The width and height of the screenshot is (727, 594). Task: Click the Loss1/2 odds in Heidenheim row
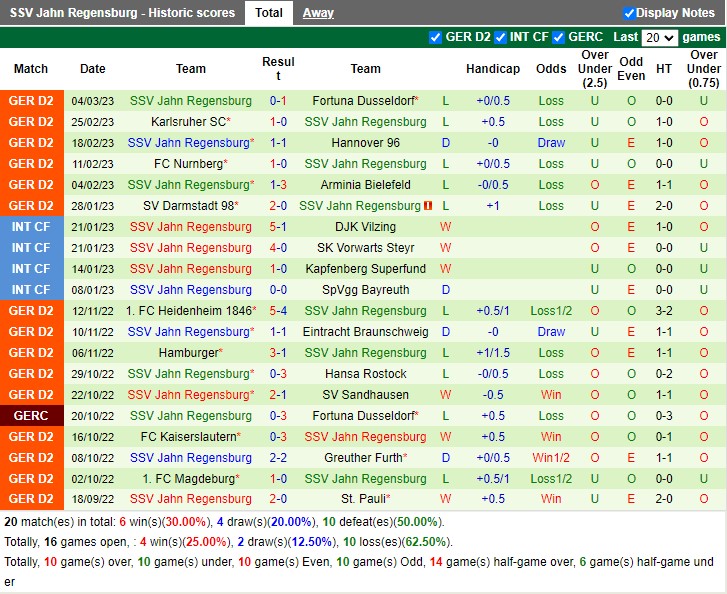pos(551,311)
